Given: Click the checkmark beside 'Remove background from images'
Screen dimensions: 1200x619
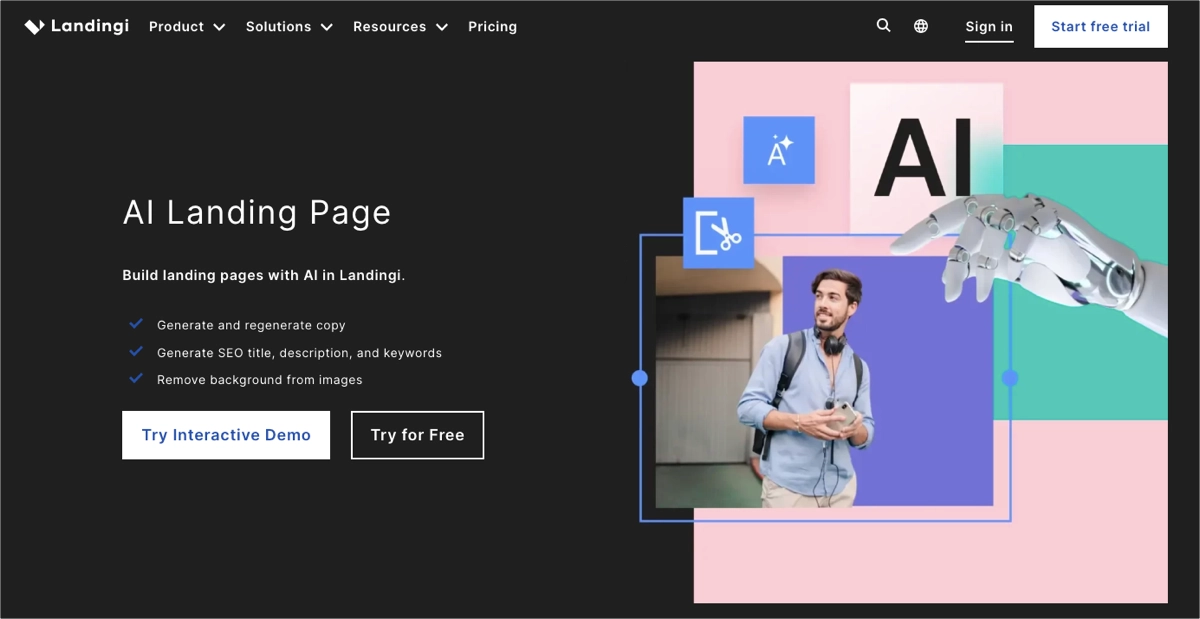Looking at the screenshot, I should coord(136,377).
